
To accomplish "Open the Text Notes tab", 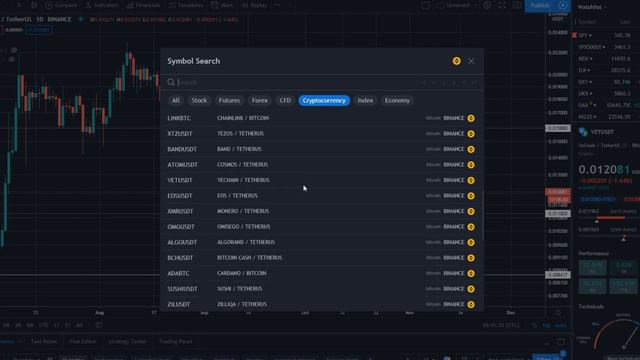I will click(x=44, y=342).
